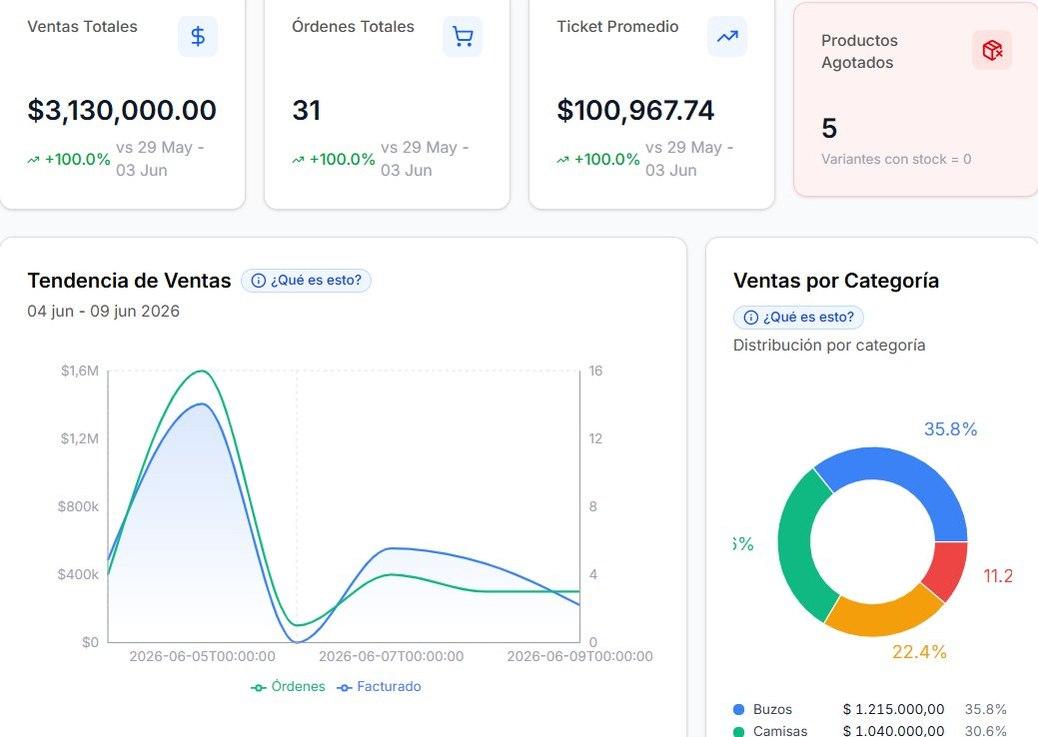Open '¿Qué es esto?' under Ventas por Categoría
The width and height of the screenshot is (1038, 737).
coord(798,317)
